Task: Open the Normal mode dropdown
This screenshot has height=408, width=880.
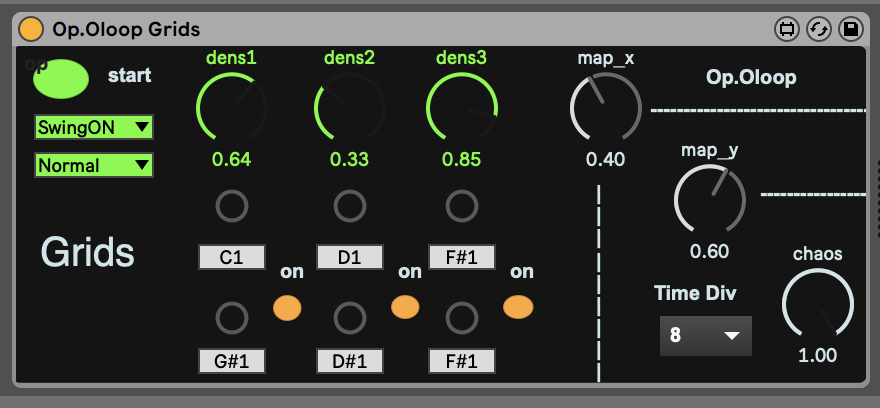Action: 93,165
